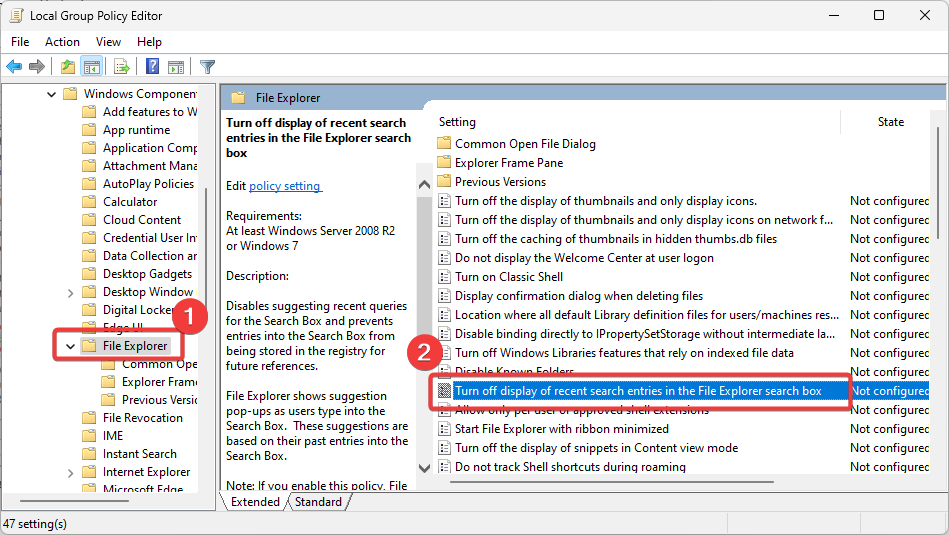The image size is (949, 535).
Task: Click the Filter funnel toolbar icon
Action: (208, 67)
